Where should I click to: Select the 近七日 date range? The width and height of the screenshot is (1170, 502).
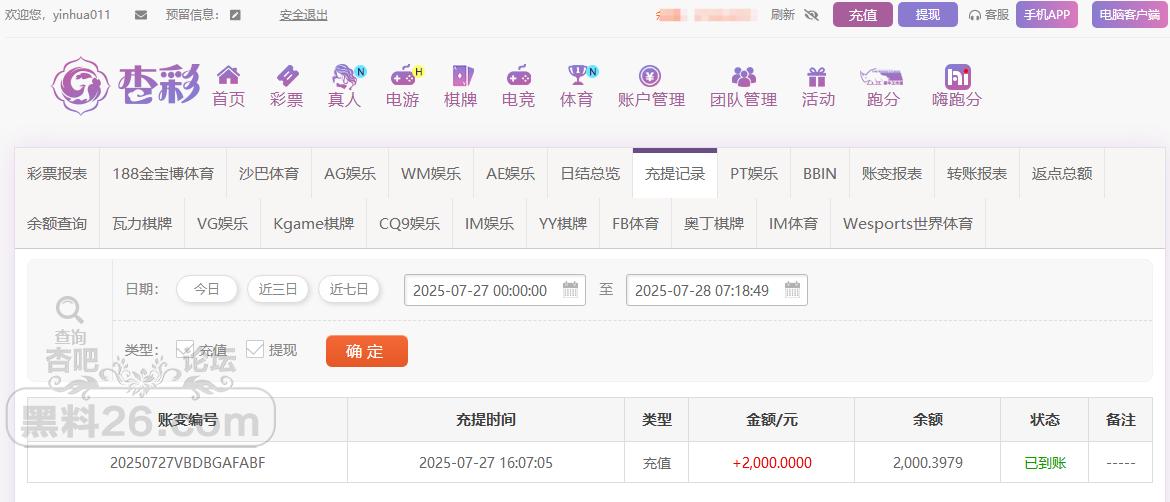[x=349, y=289]
